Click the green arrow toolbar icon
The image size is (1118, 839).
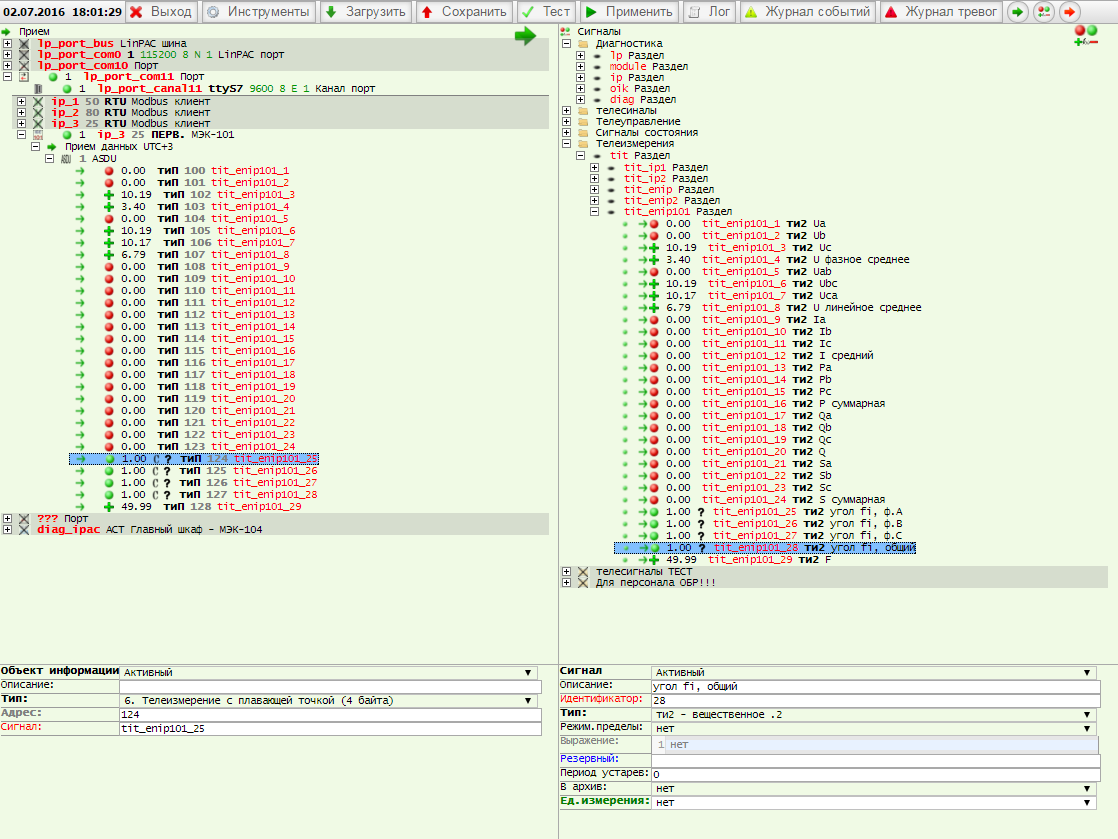[1017, 12]
